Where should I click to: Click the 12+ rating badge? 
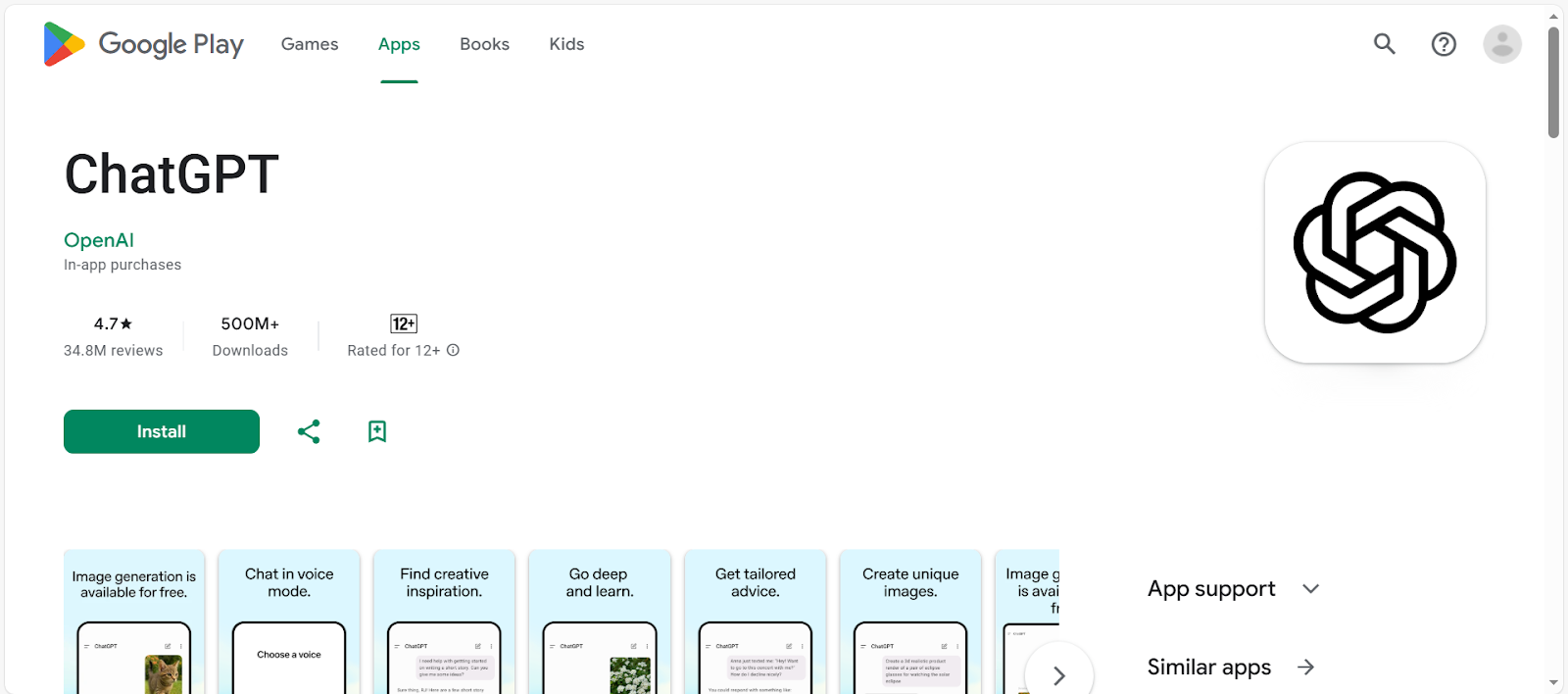(404, 323)
